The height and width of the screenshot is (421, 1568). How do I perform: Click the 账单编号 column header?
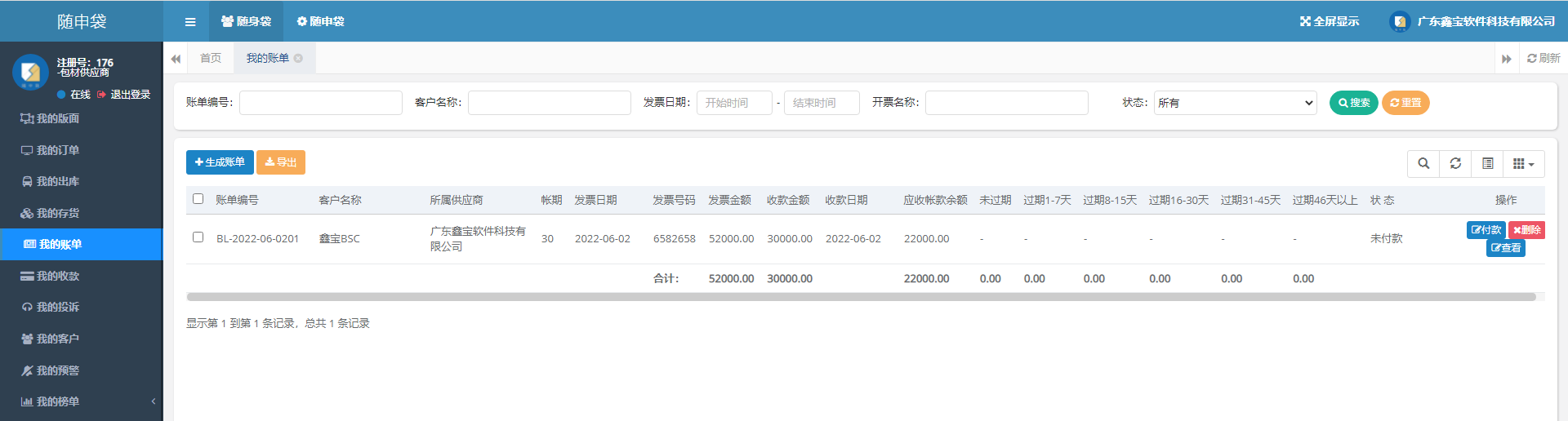click(x=237, y=200)
